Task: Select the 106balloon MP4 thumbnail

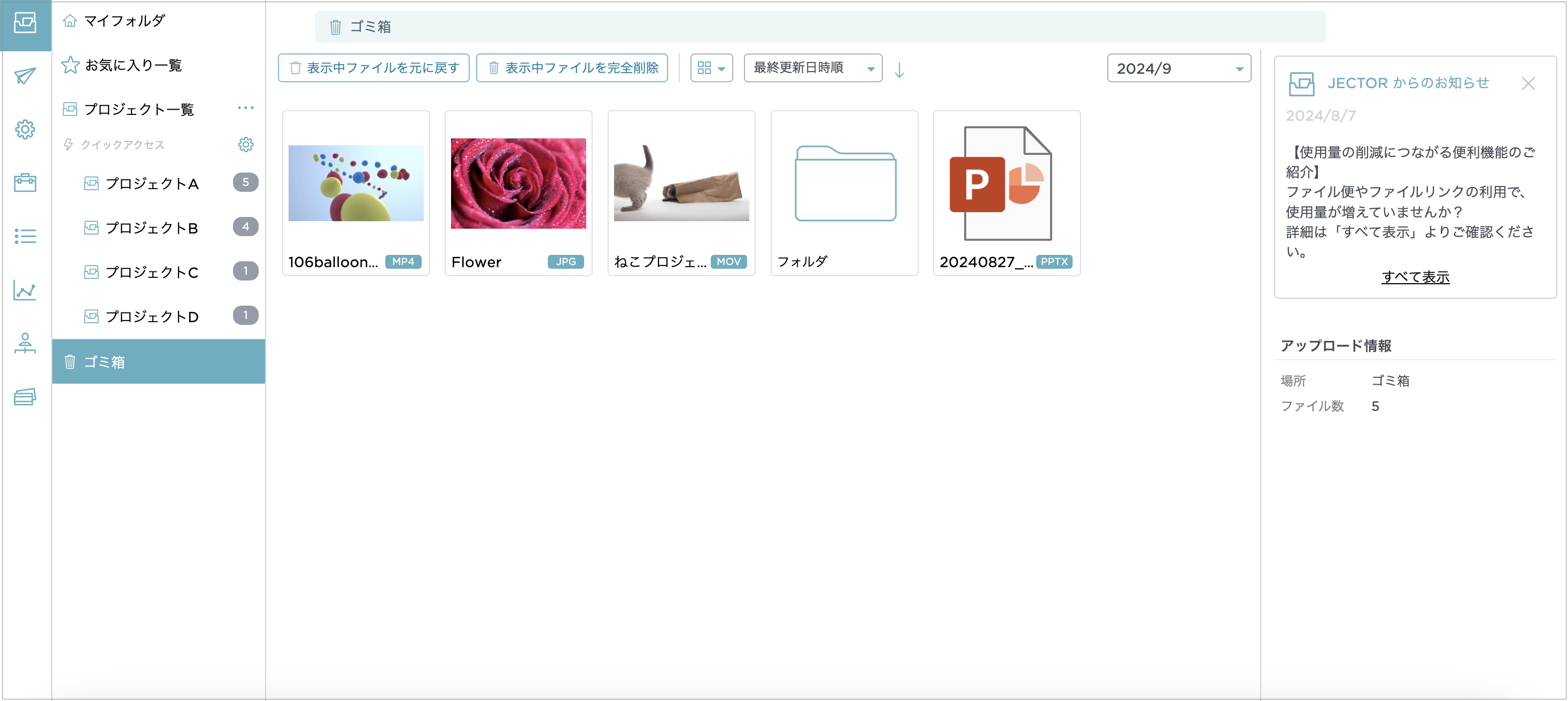Action: tap(356, 183)
